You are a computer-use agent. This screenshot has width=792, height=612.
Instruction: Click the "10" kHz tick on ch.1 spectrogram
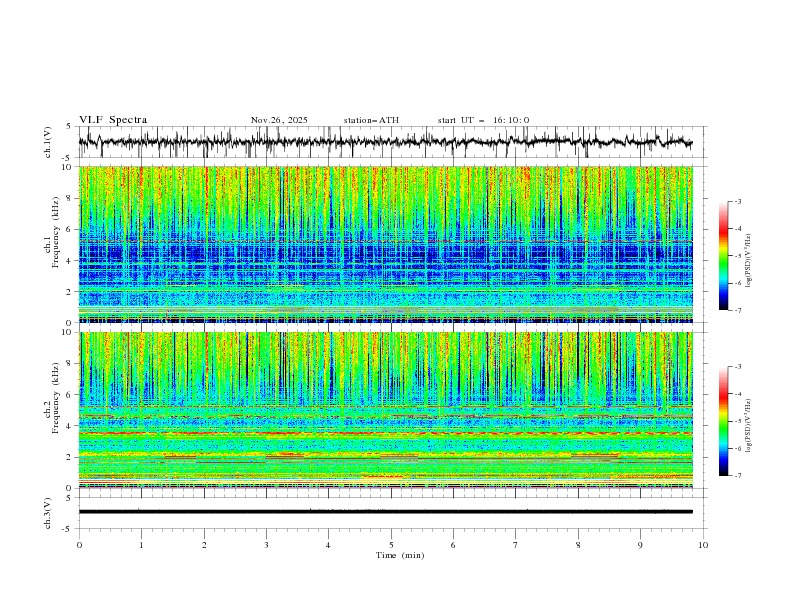pyautogui.click(x=68, y=167)
